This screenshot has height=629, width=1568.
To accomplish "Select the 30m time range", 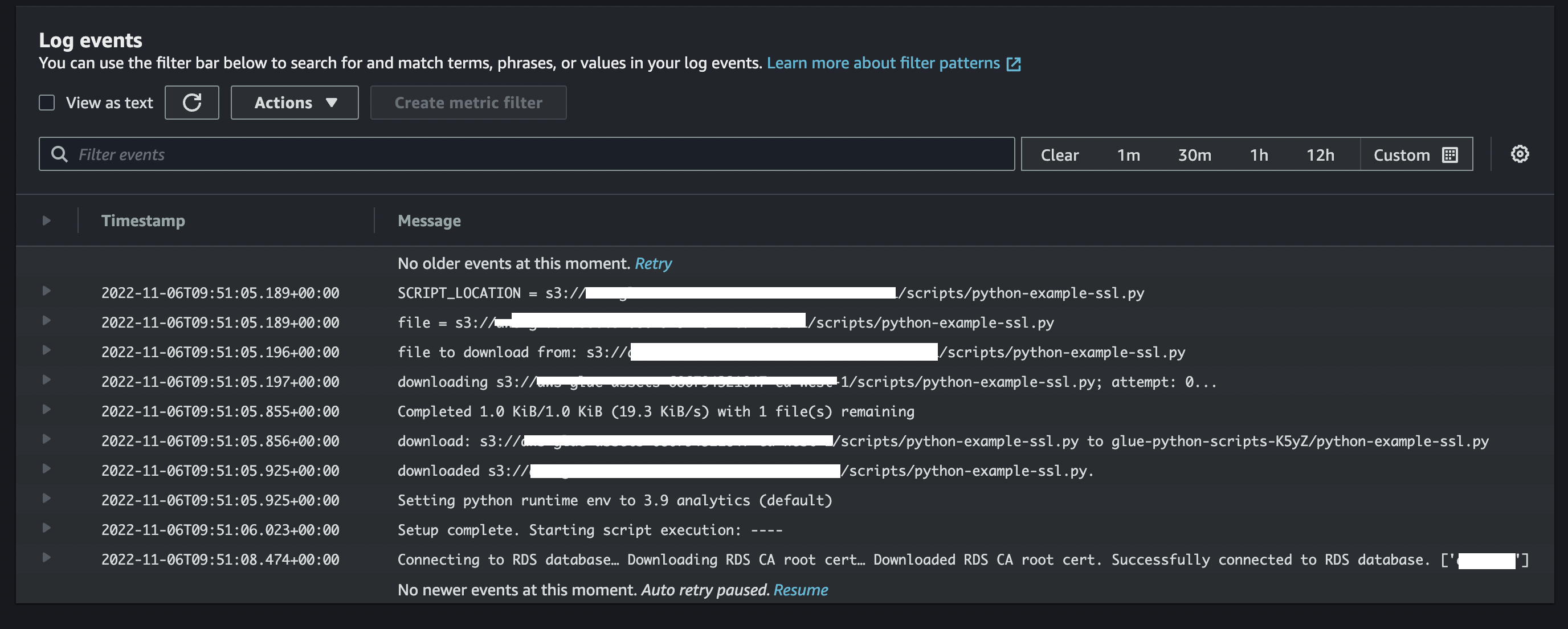I will pos(1194,154).
